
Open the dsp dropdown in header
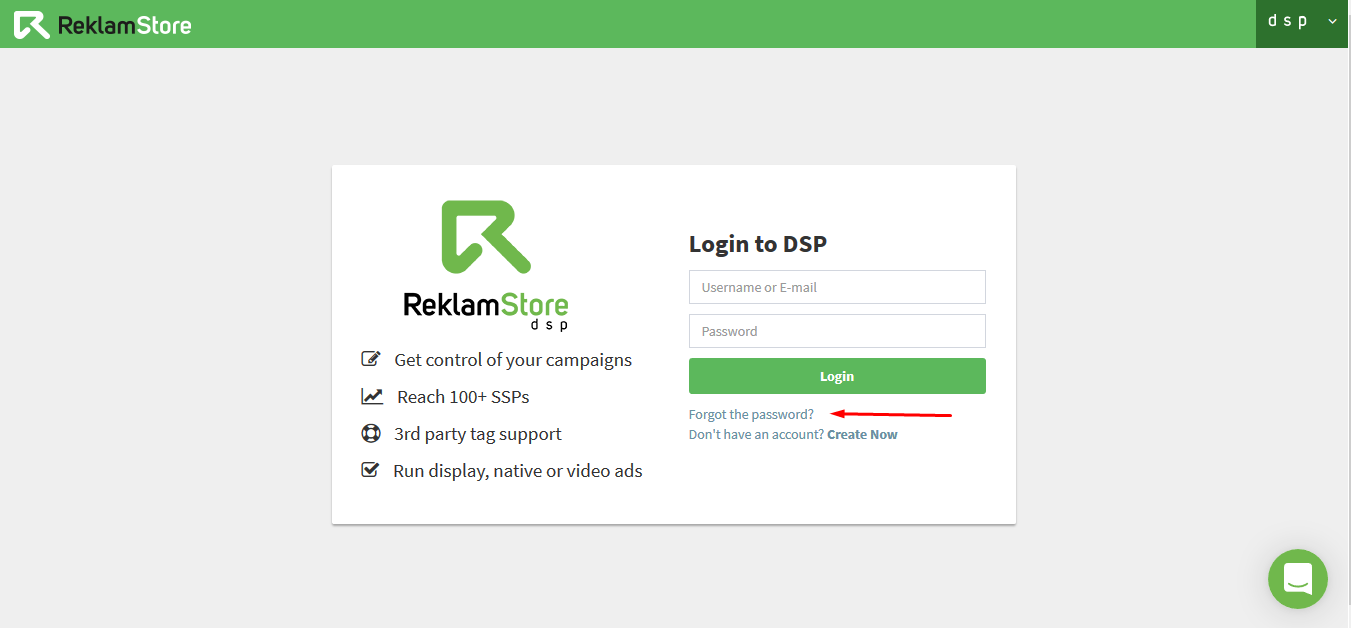coord(1302,22)
